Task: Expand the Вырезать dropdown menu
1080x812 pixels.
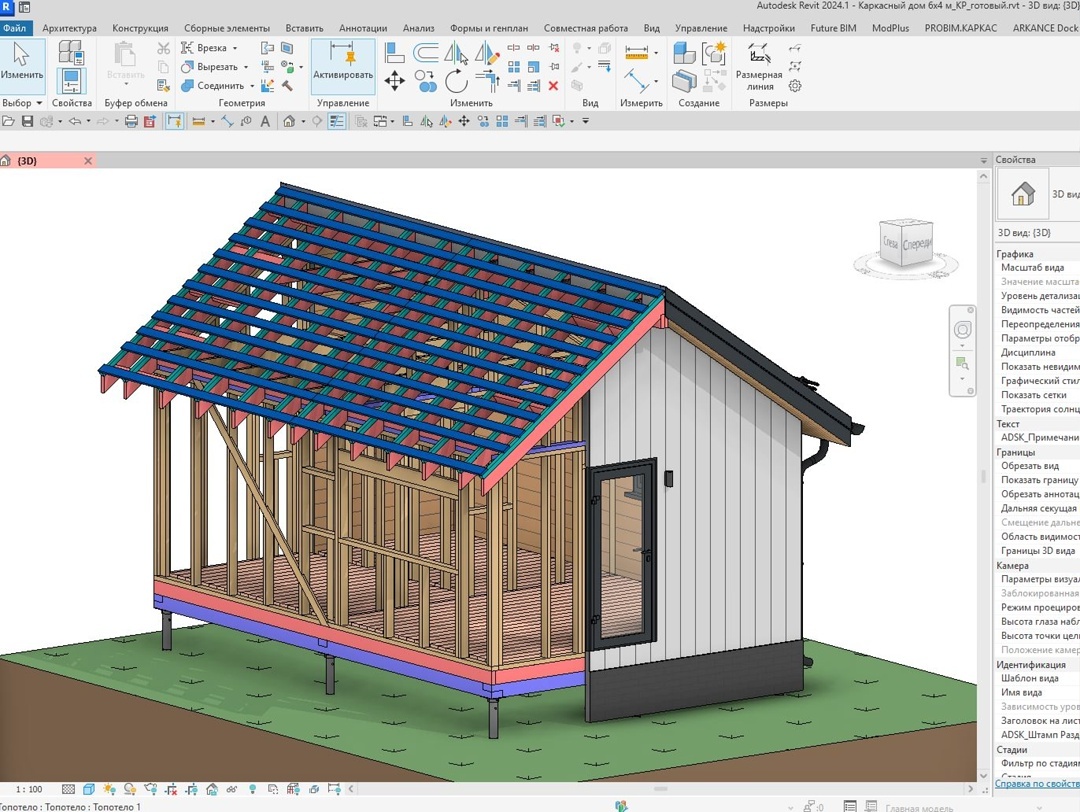Action: click(x=248, y=66)
